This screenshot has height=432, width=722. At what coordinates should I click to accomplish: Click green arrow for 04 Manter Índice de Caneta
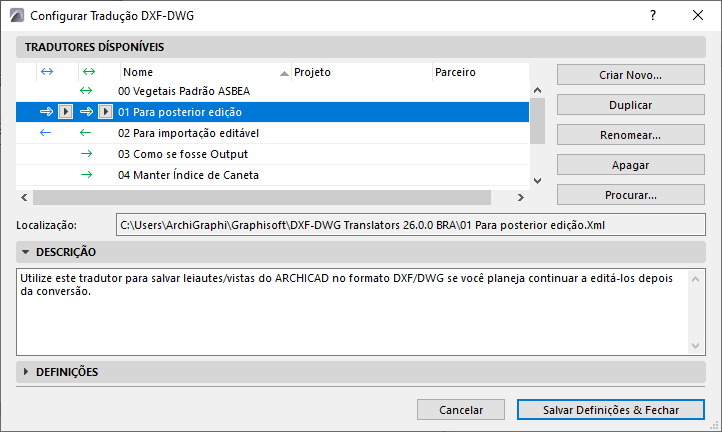[86, 175]
